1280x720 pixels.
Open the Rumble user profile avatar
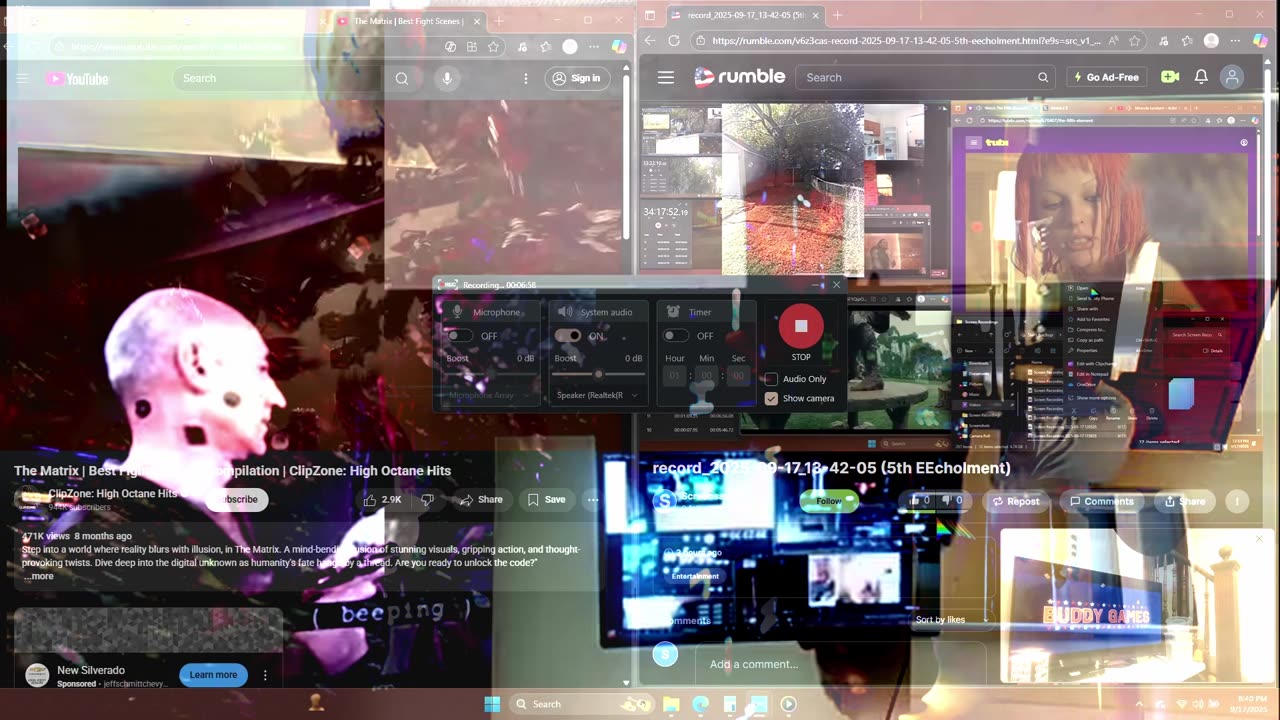(x=1232, y=77)
